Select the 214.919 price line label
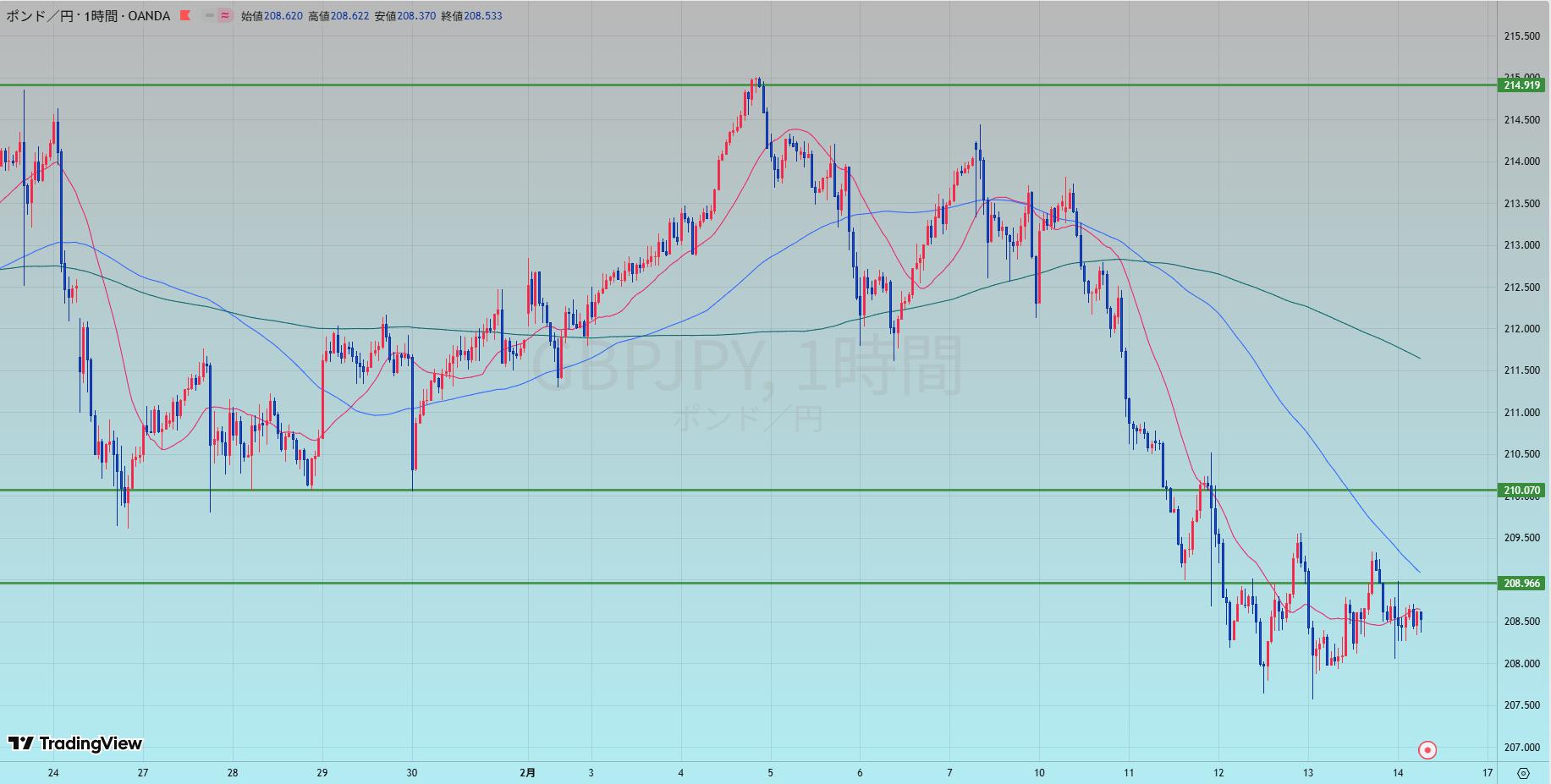Image resolution: width=1551 pixels, height=784 pixels. (x=1521, y=85)
